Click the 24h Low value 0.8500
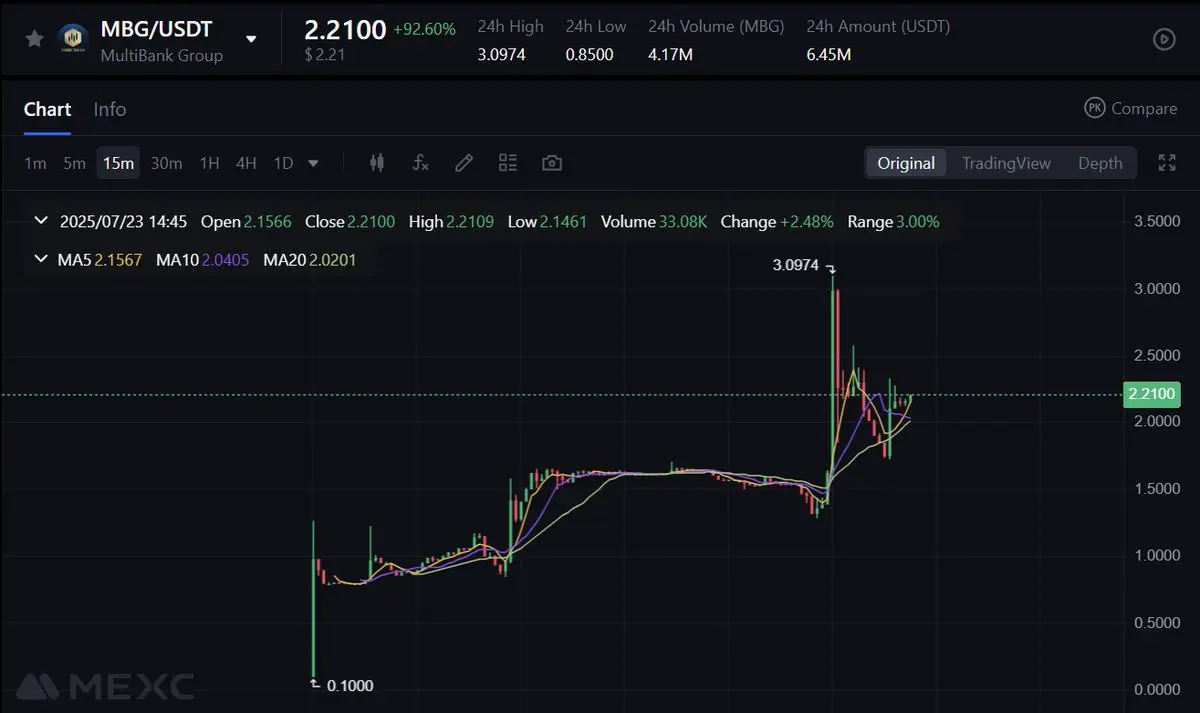Image resolution: width=1200 pixels, height=713 pixels. [589, 54]
